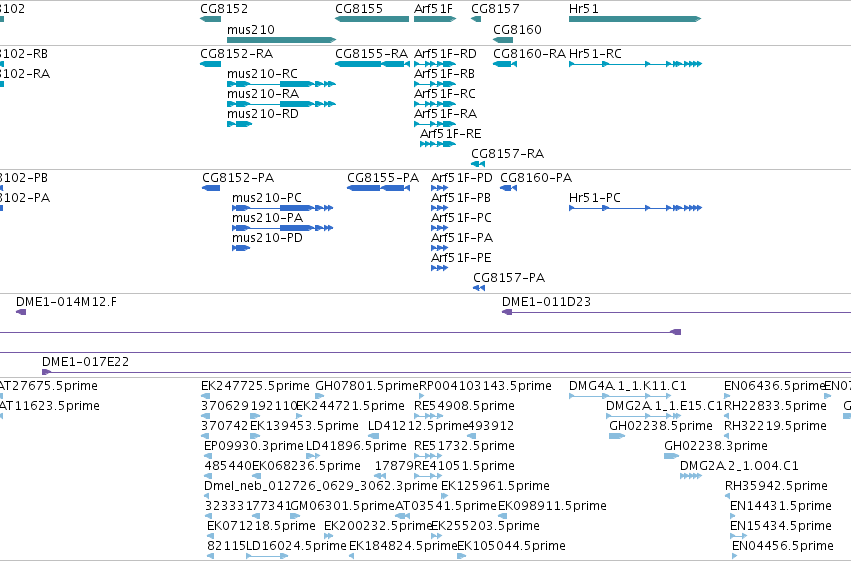Click EST EK098911.5prime
This screenshot has height=561, width=851.
point(503,516)
